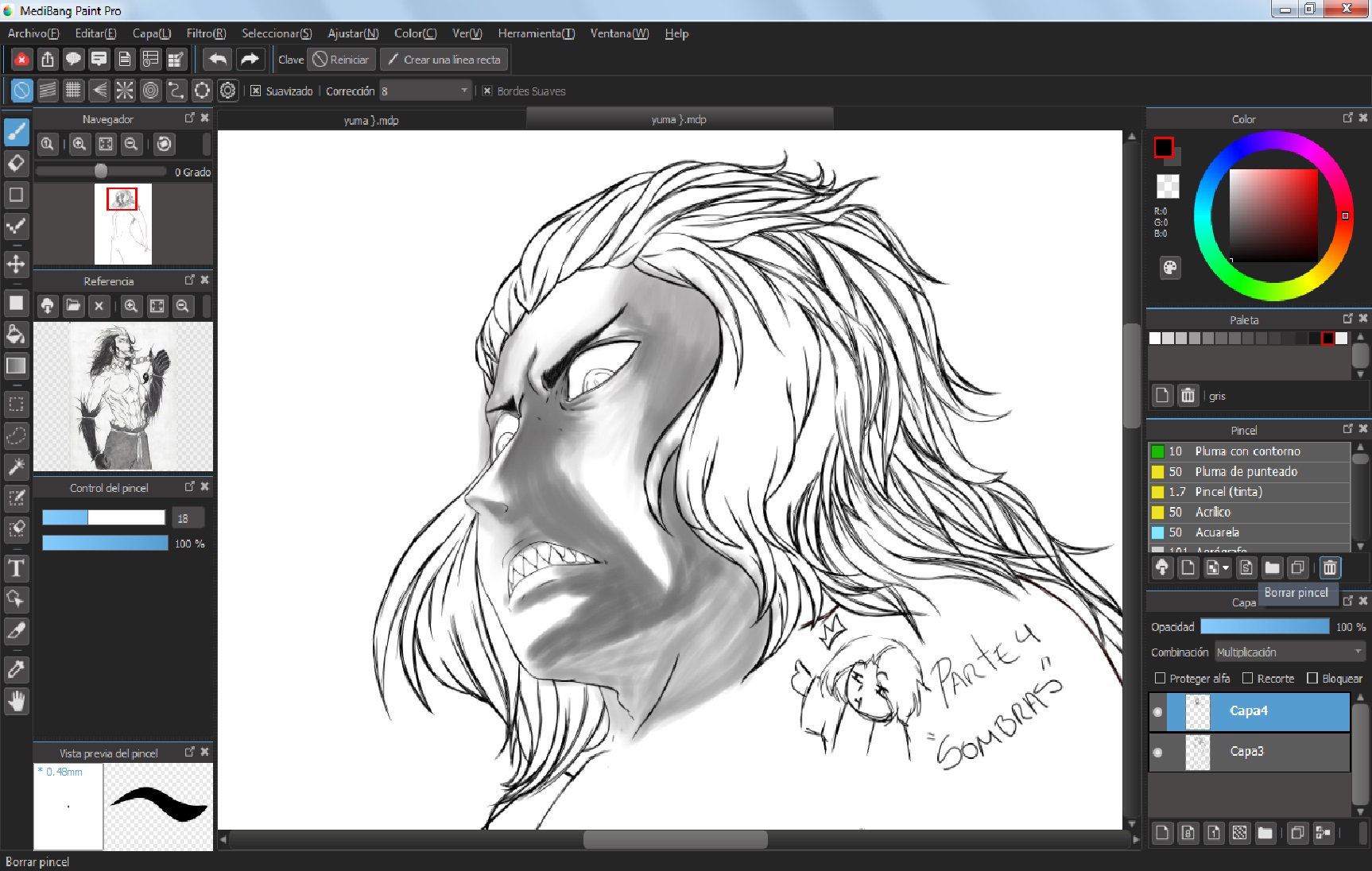Undock the Control del pincel panel
1372x871 pixels.
[x=189, y=486]
